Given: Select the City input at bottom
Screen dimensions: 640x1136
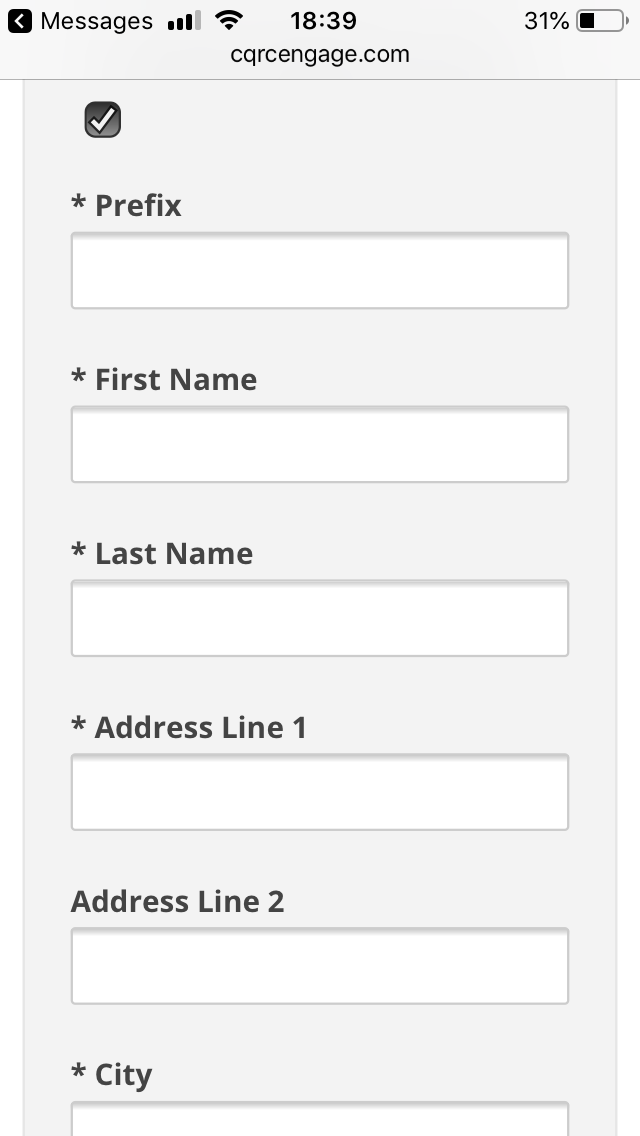Looking at the screenshot, I should click(320, 1119).
